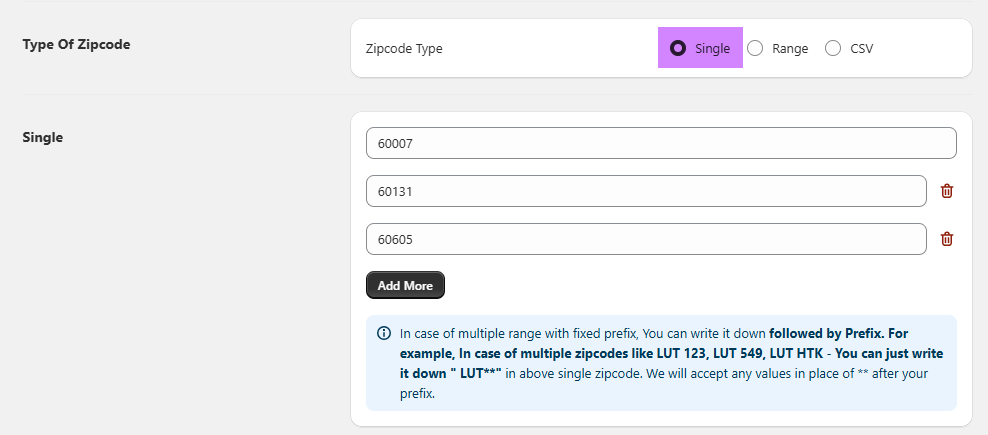Image resolution: width=988 pixels, height=435 pixels.
Task: Select the CSV radio option
Action: (x=833, y=48)
